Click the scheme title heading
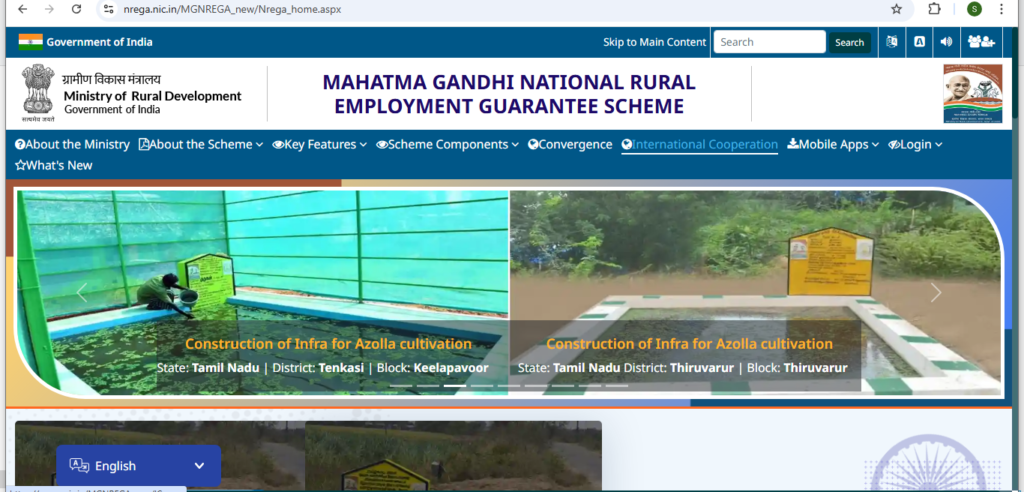This screenshot has width=1024, height=492. (509, 94)
